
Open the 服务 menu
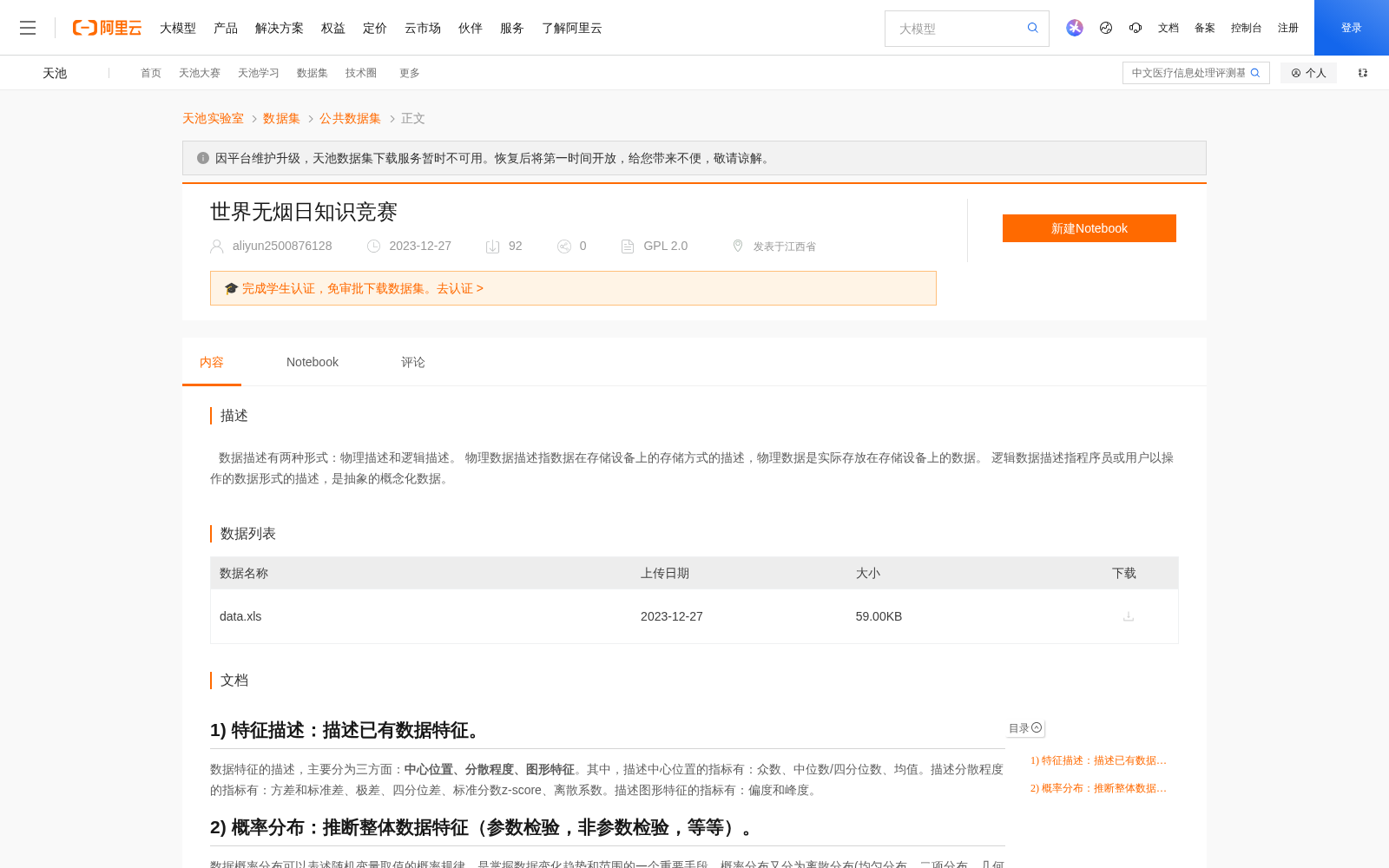pyautogui.click(x=512, y=28)
